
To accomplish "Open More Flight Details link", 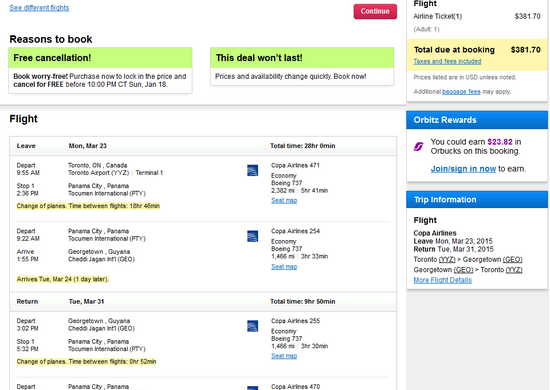I will [443, 280].
